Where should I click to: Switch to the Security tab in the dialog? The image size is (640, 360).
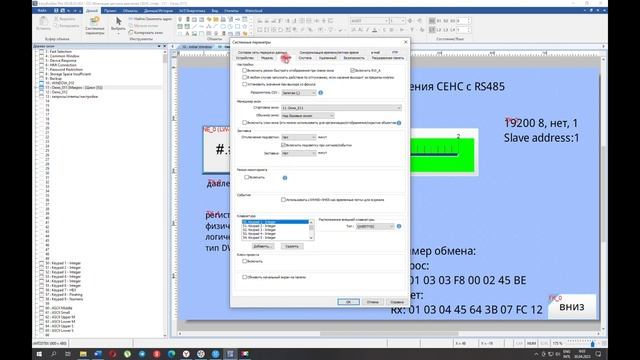[x=354, y=58]
